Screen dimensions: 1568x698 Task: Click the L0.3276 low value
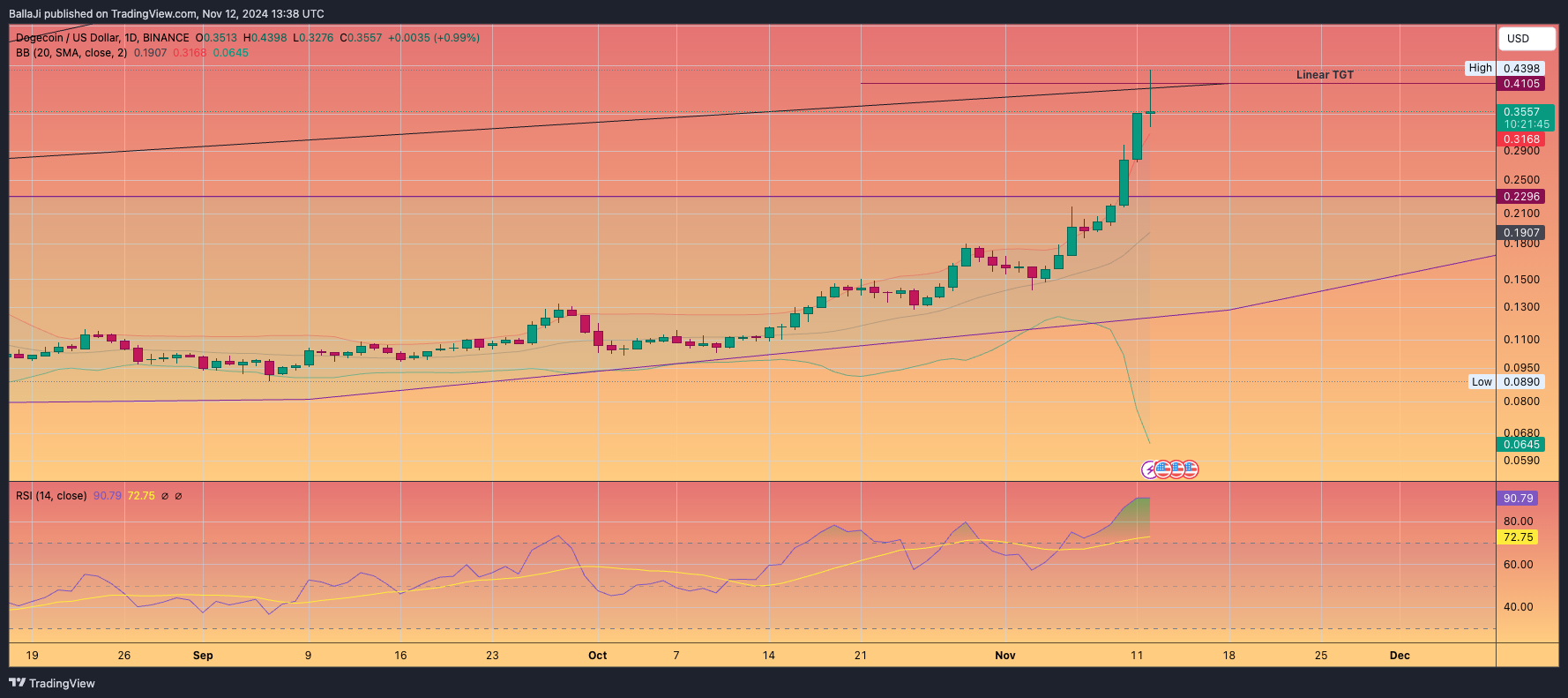tap(313, 38)
